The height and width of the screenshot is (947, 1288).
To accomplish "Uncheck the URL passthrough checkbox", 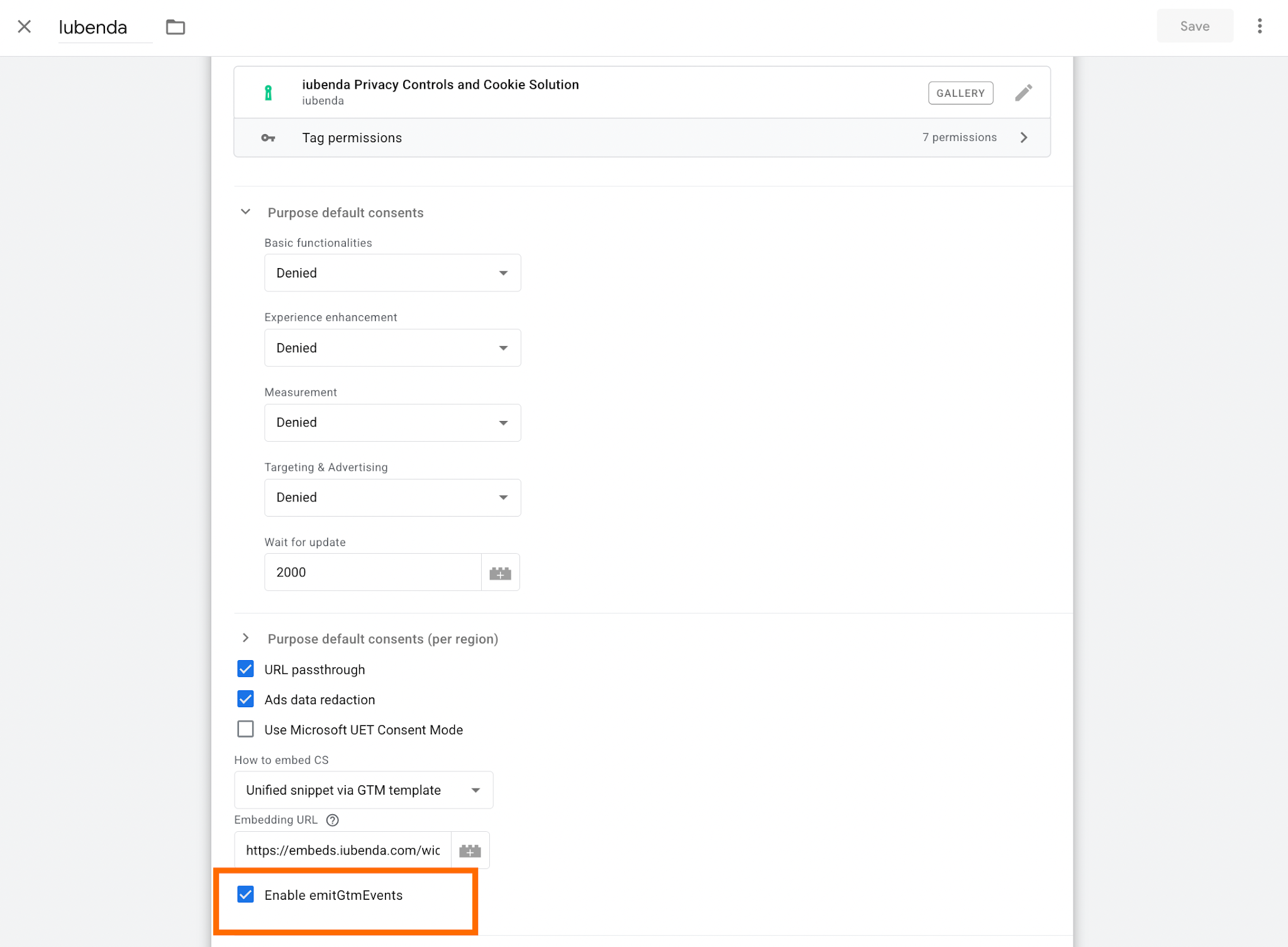I will (x=246, y=669).
